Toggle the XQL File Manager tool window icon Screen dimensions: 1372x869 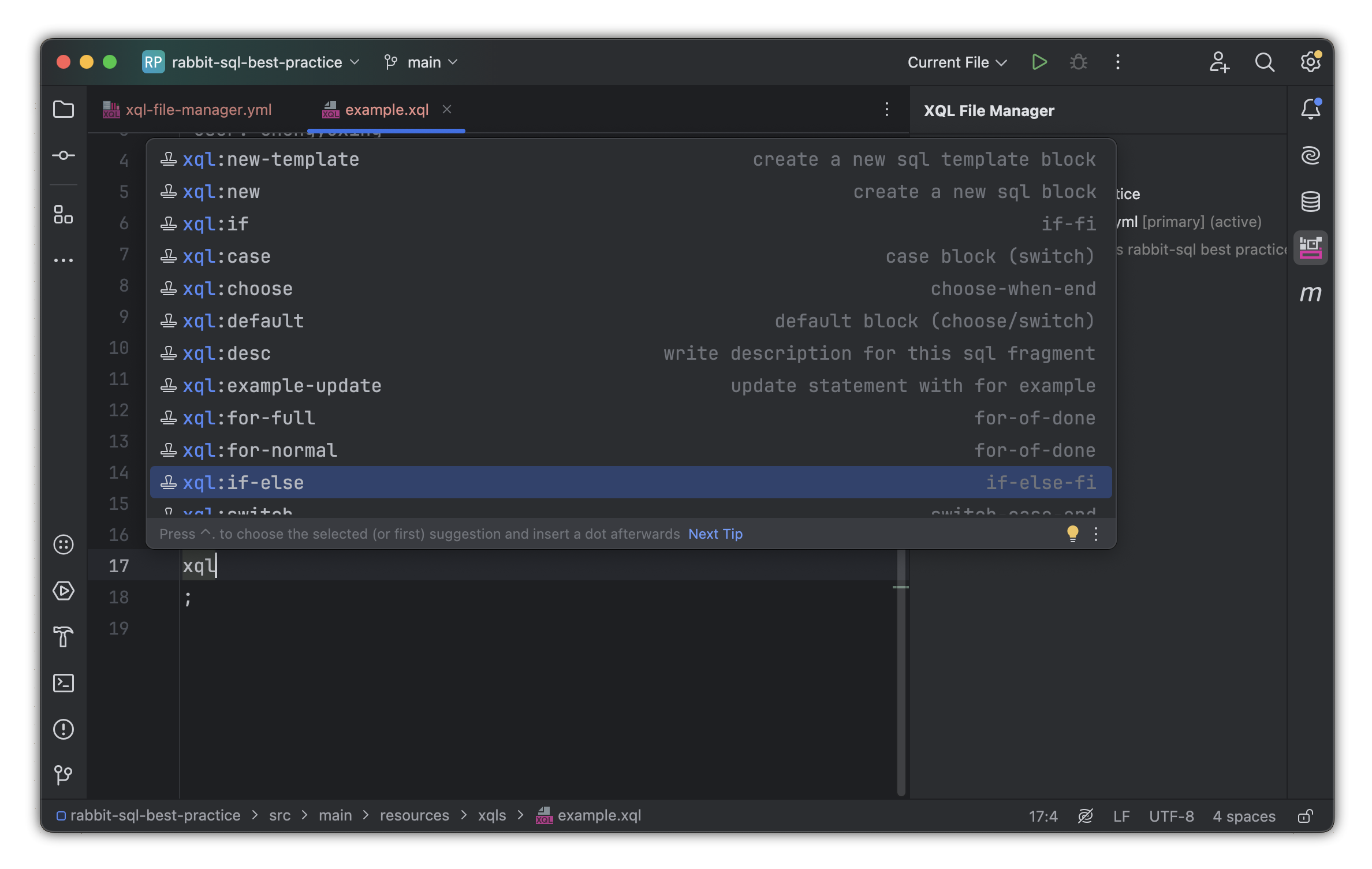[1311, 248]
